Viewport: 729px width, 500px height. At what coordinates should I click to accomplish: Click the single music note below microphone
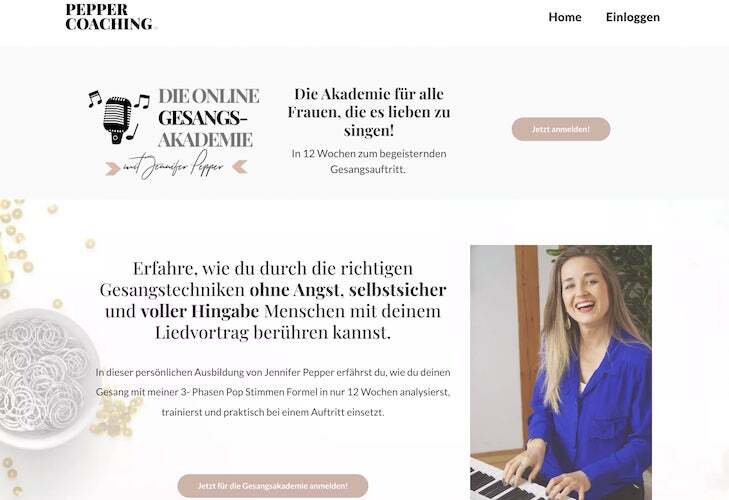click(x=133, y=132)
